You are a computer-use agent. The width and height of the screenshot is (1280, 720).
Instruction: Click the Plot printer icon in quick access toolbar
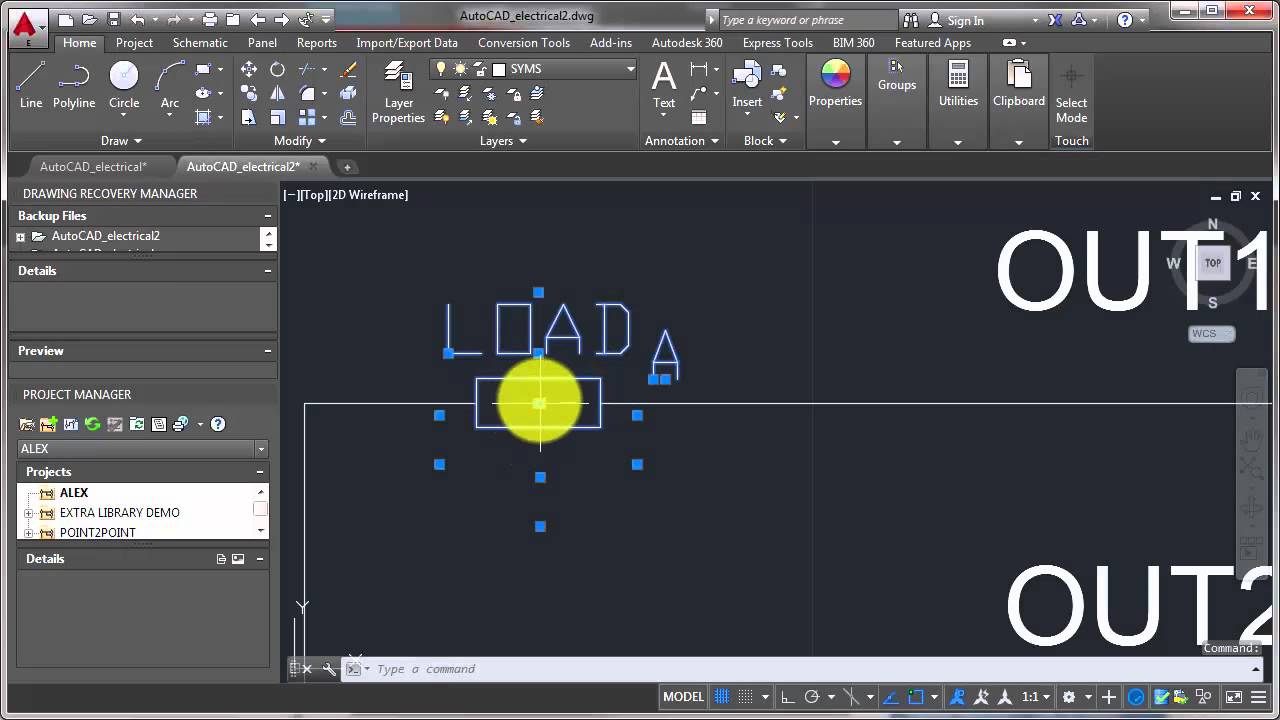pos(209,19)
